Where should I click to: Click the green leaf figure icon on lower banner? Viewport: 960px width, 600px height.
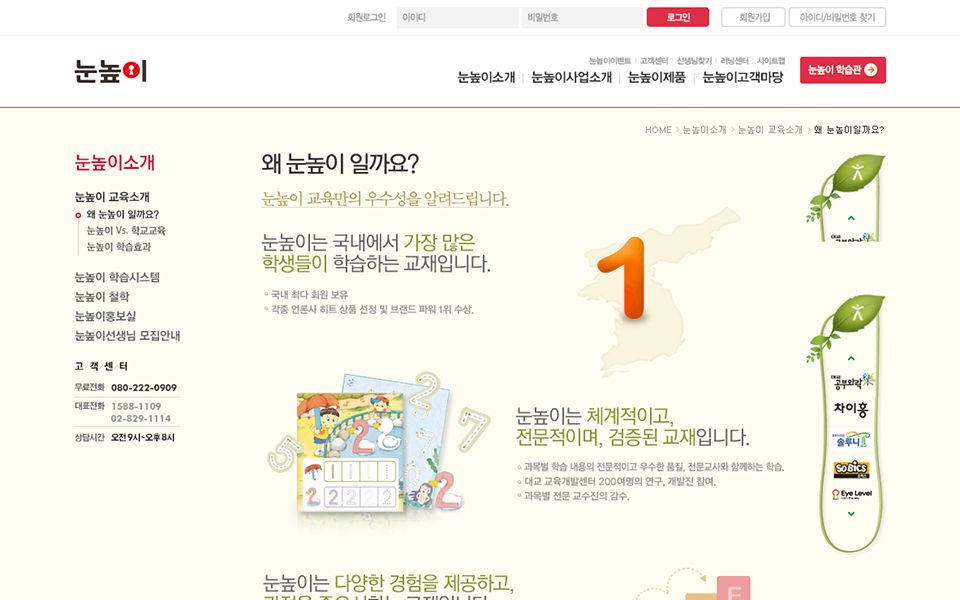coord(858,311)
